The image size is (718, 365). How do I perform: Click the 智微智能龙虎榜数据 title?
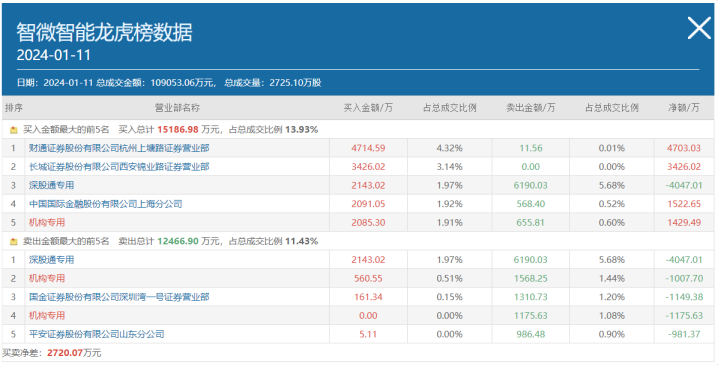[x=104, y=33]
